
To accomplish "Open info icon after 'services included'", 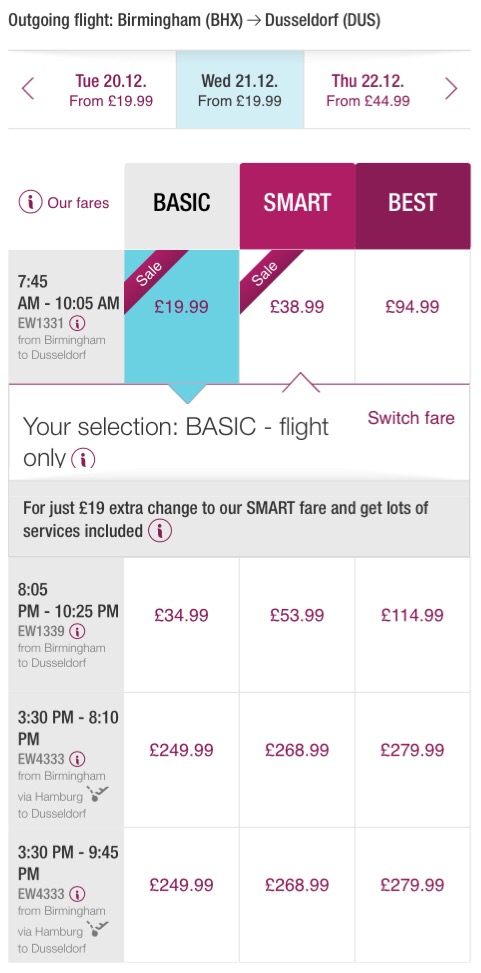I will pos(160,531).
